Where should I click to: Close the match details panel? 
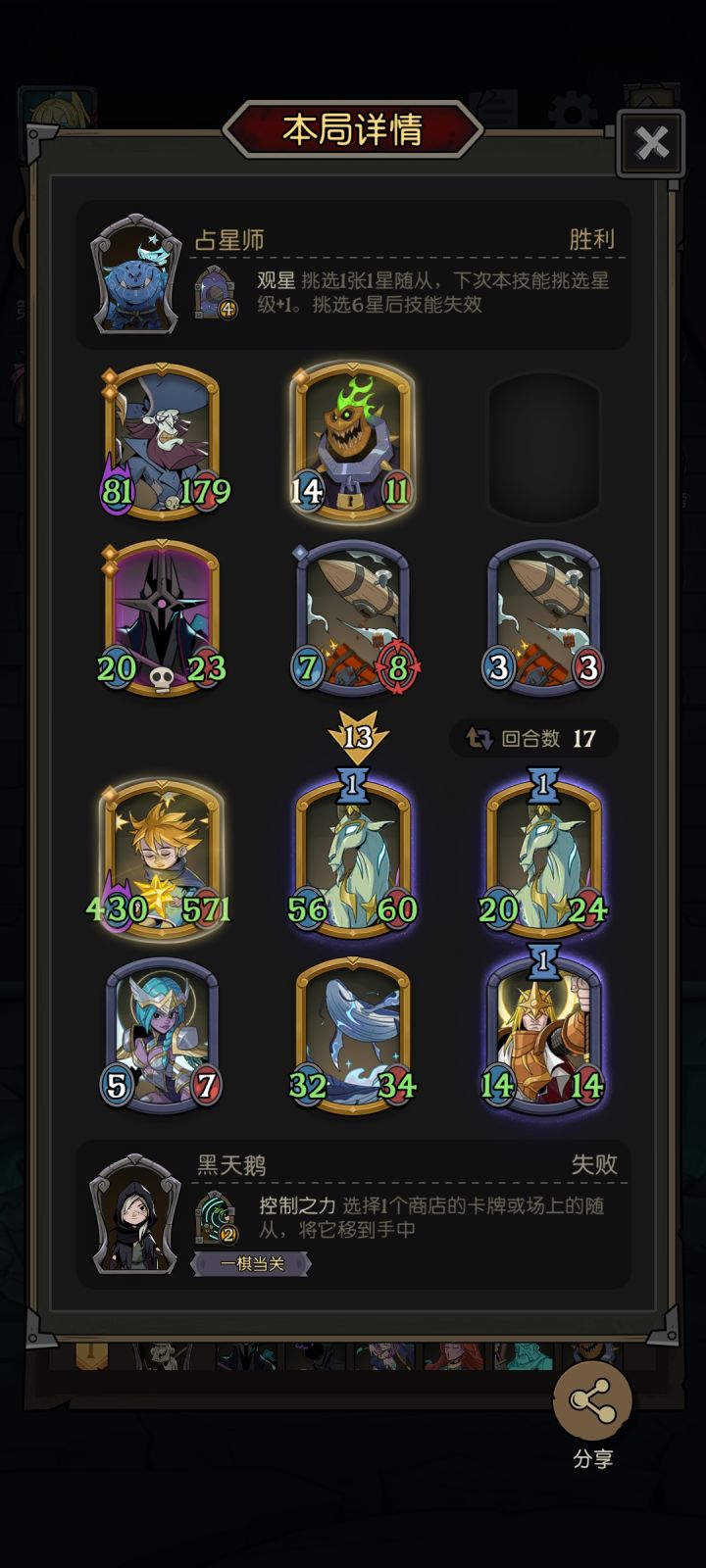(651, 144)
